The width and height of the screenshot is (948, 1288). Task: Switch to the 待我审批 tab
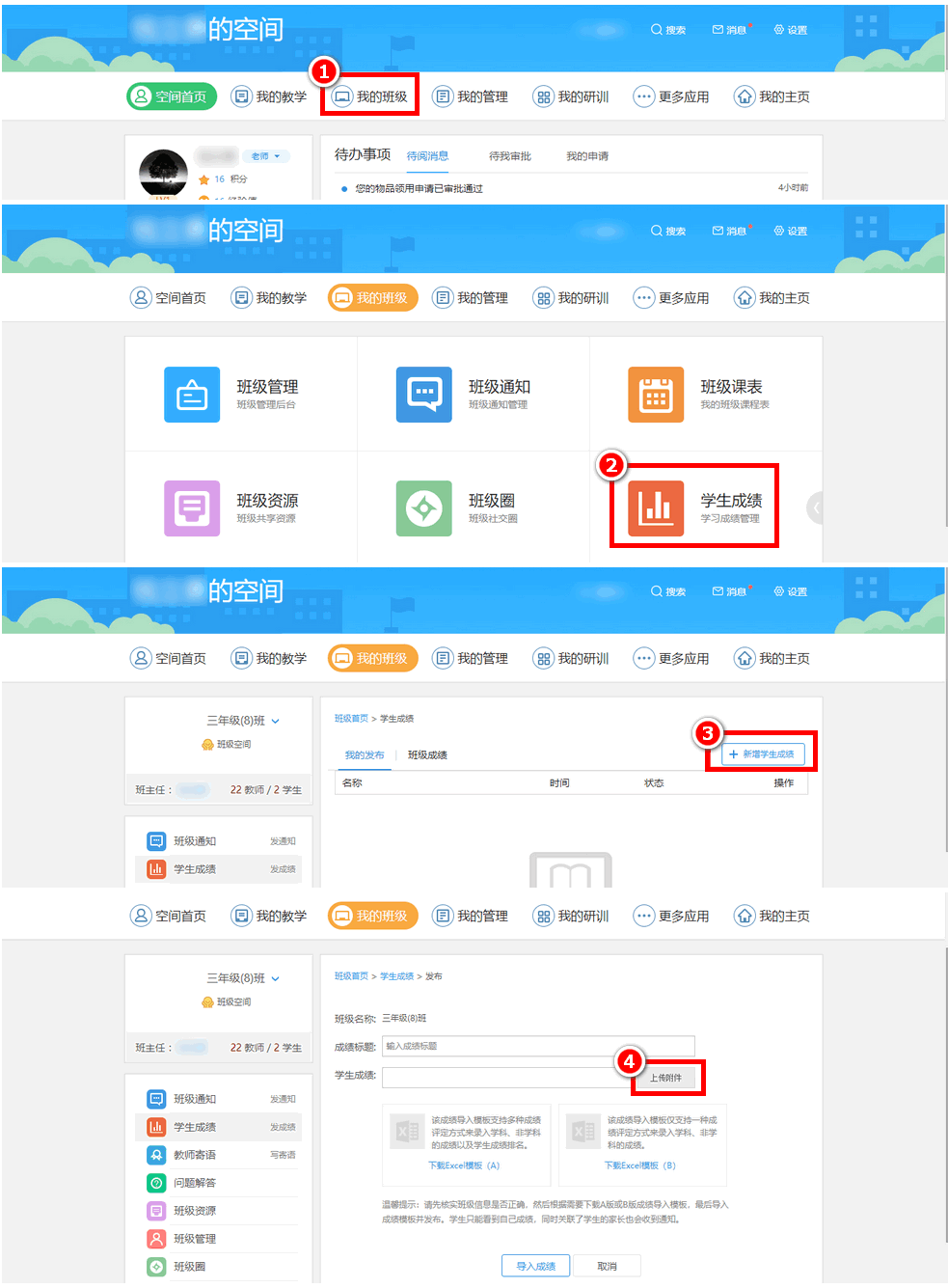point(509,156)
